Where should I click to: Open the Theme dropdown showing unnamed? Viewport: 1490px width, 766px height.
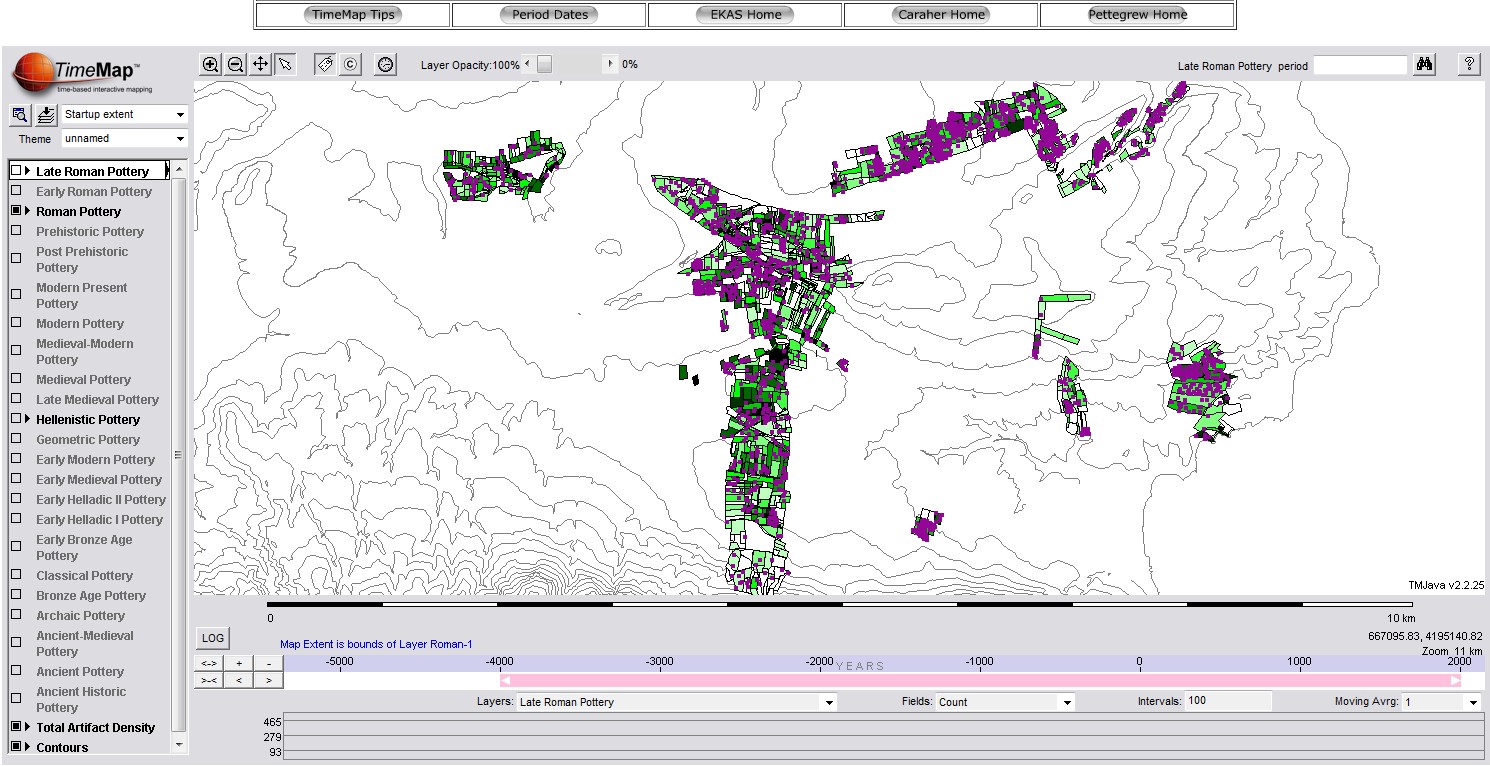pyautogui.click(x=124, y=139)
